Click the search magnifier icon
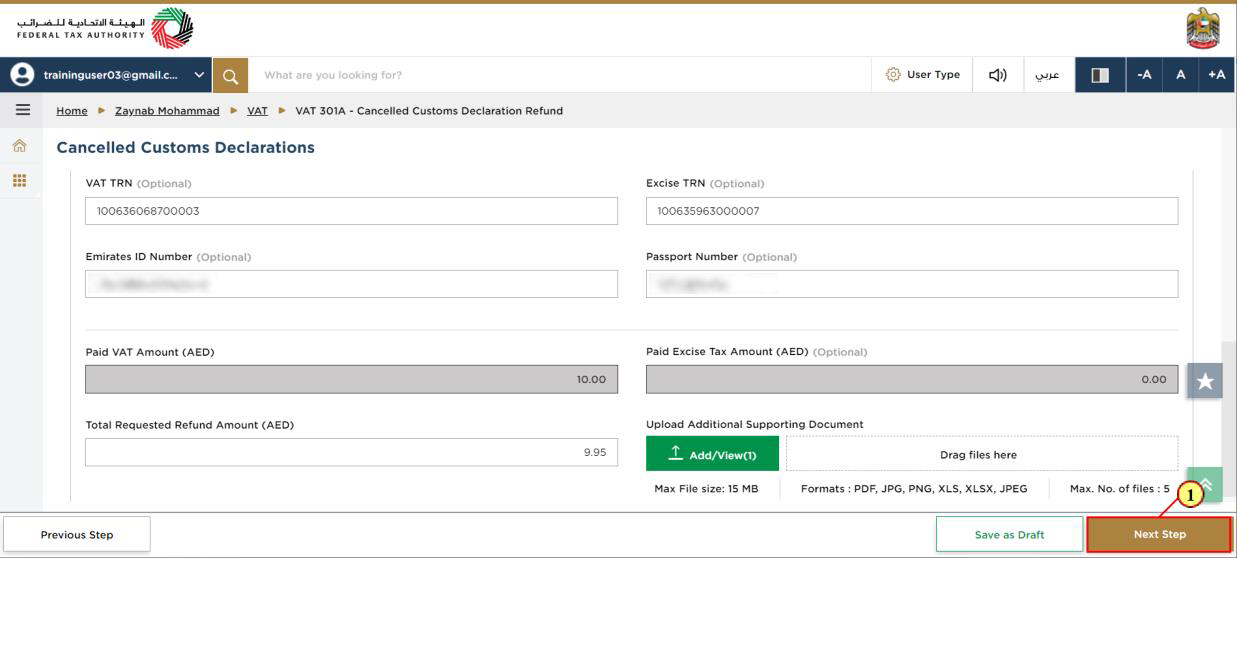 230,75
